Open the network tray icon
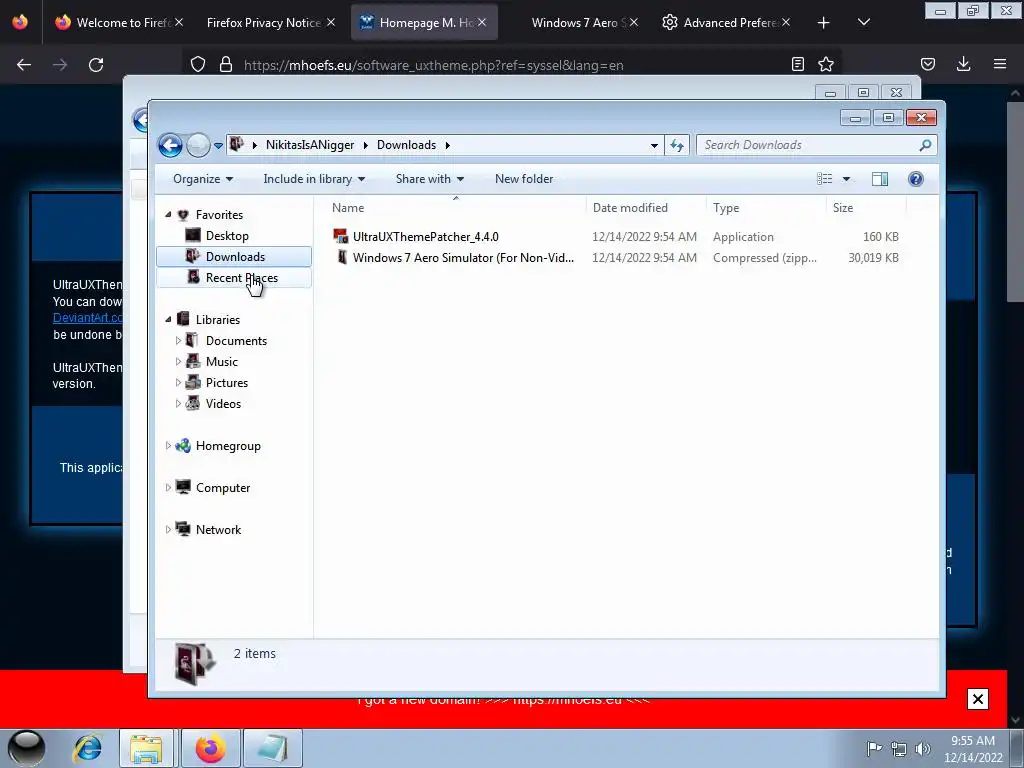 [x=899, y=748]
